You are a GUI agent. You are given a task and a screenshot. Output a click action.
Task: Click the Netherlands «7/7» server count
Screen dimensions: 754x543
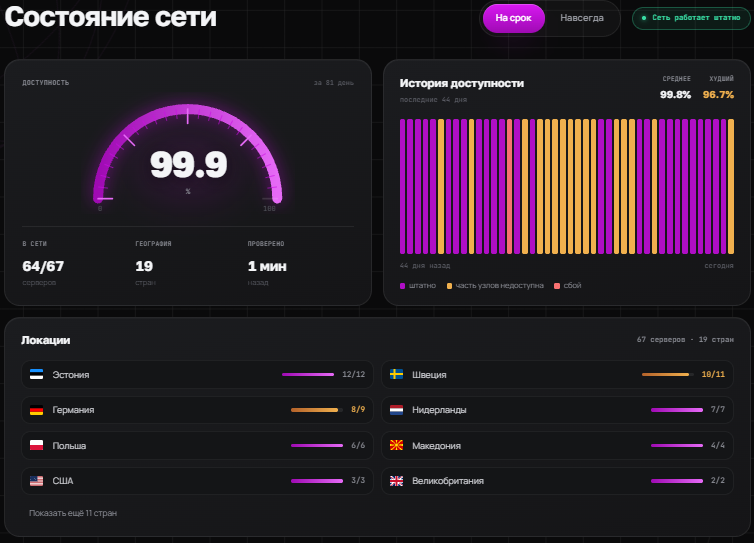click(718, 409)
